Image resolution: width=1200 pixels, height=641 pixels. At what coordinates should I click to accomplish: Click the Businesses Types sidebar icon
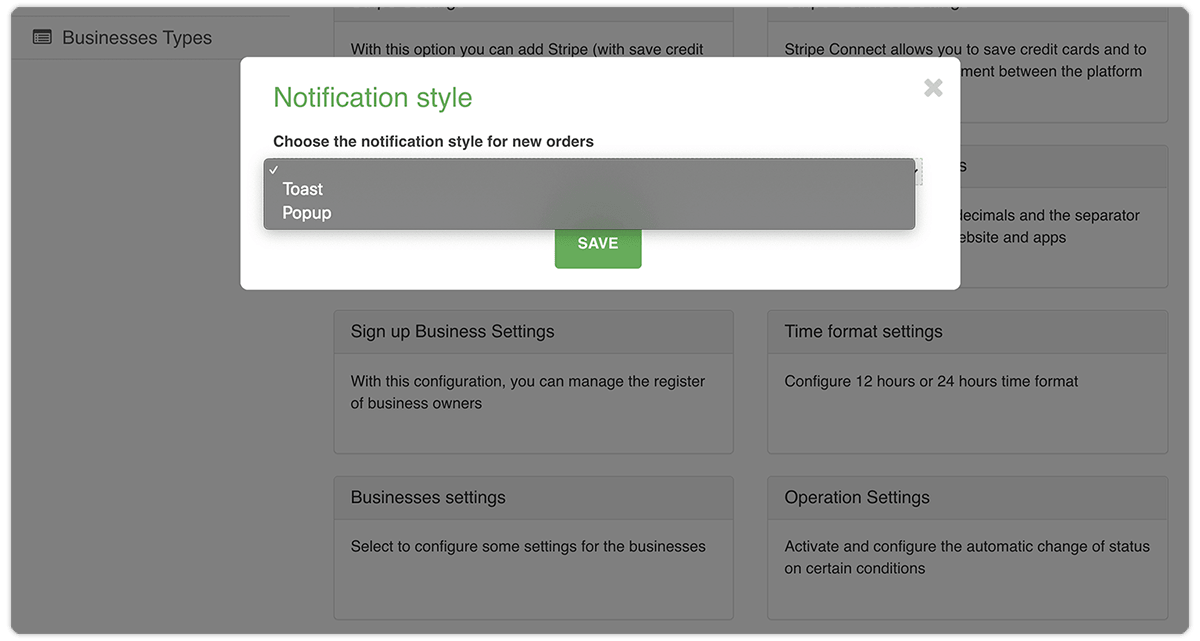click(x=42, y=37)
